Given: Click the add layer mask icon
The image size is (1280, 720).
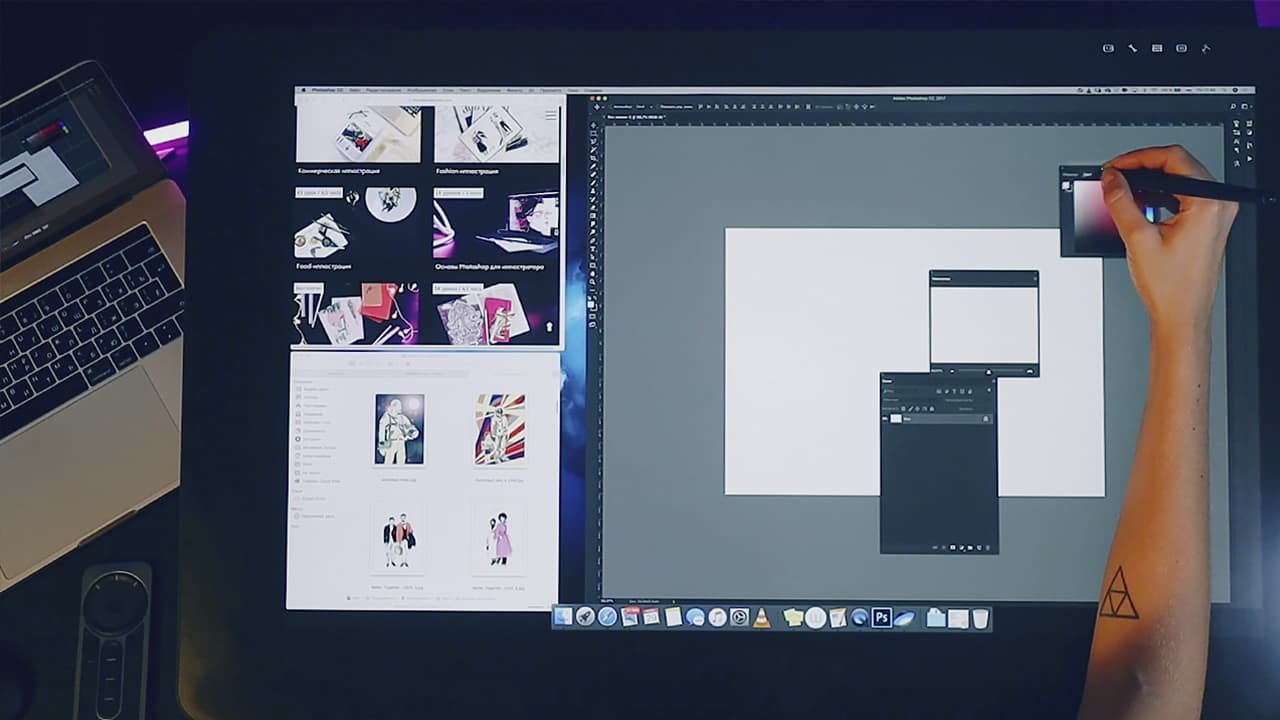Looking at the screenshot, I should (x=953, y=548).
